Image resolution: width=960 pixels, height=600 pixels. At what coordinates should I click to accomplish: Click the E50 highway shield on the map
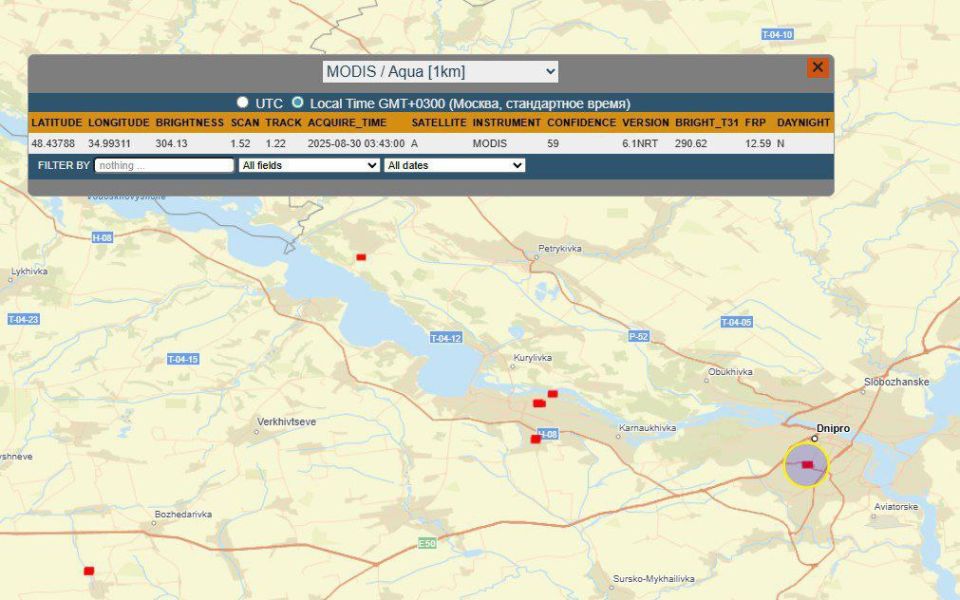point(427,543)
